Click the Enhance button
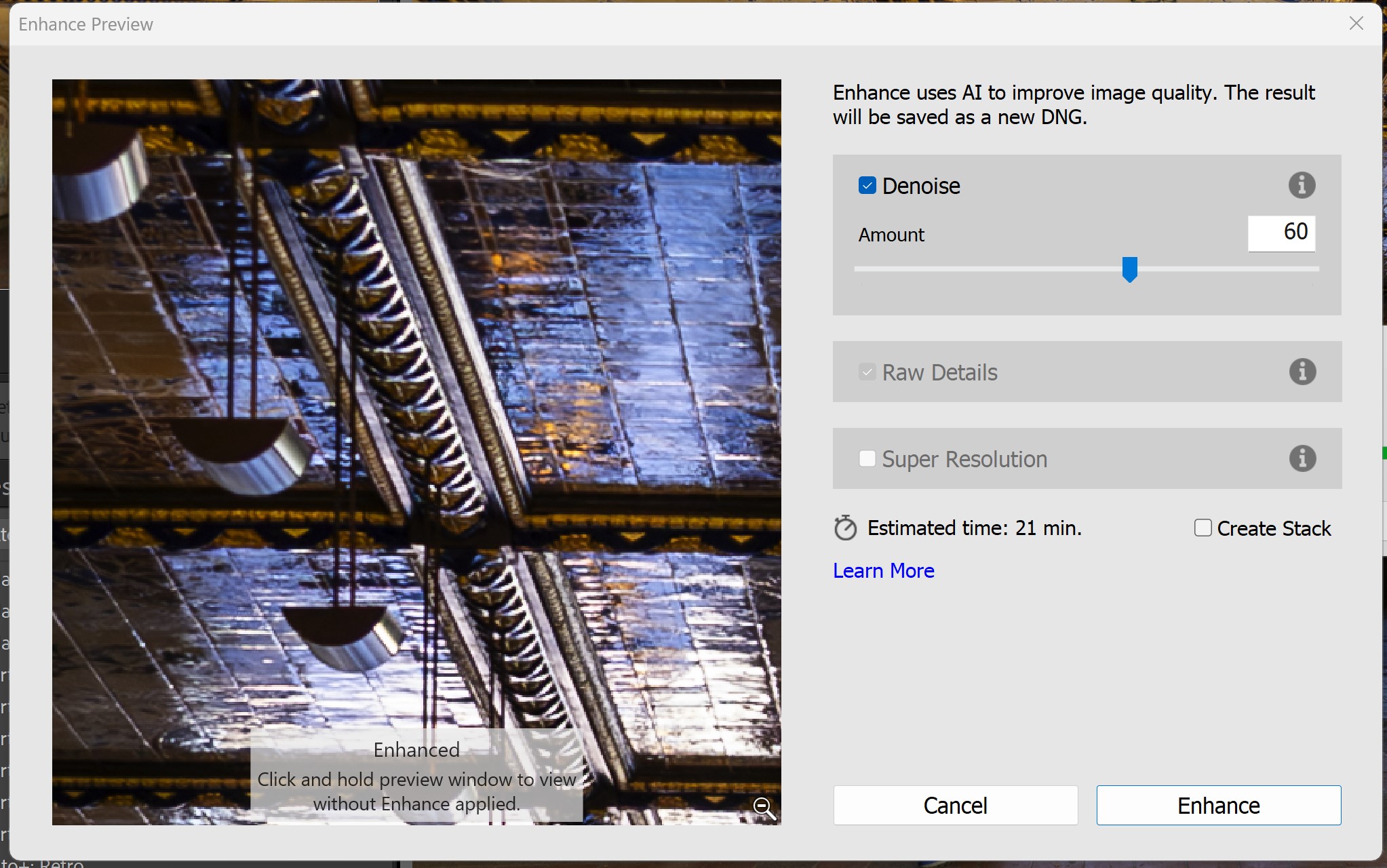The width and height of the screenshot is (1387, 868). [x=1218, y=805]
